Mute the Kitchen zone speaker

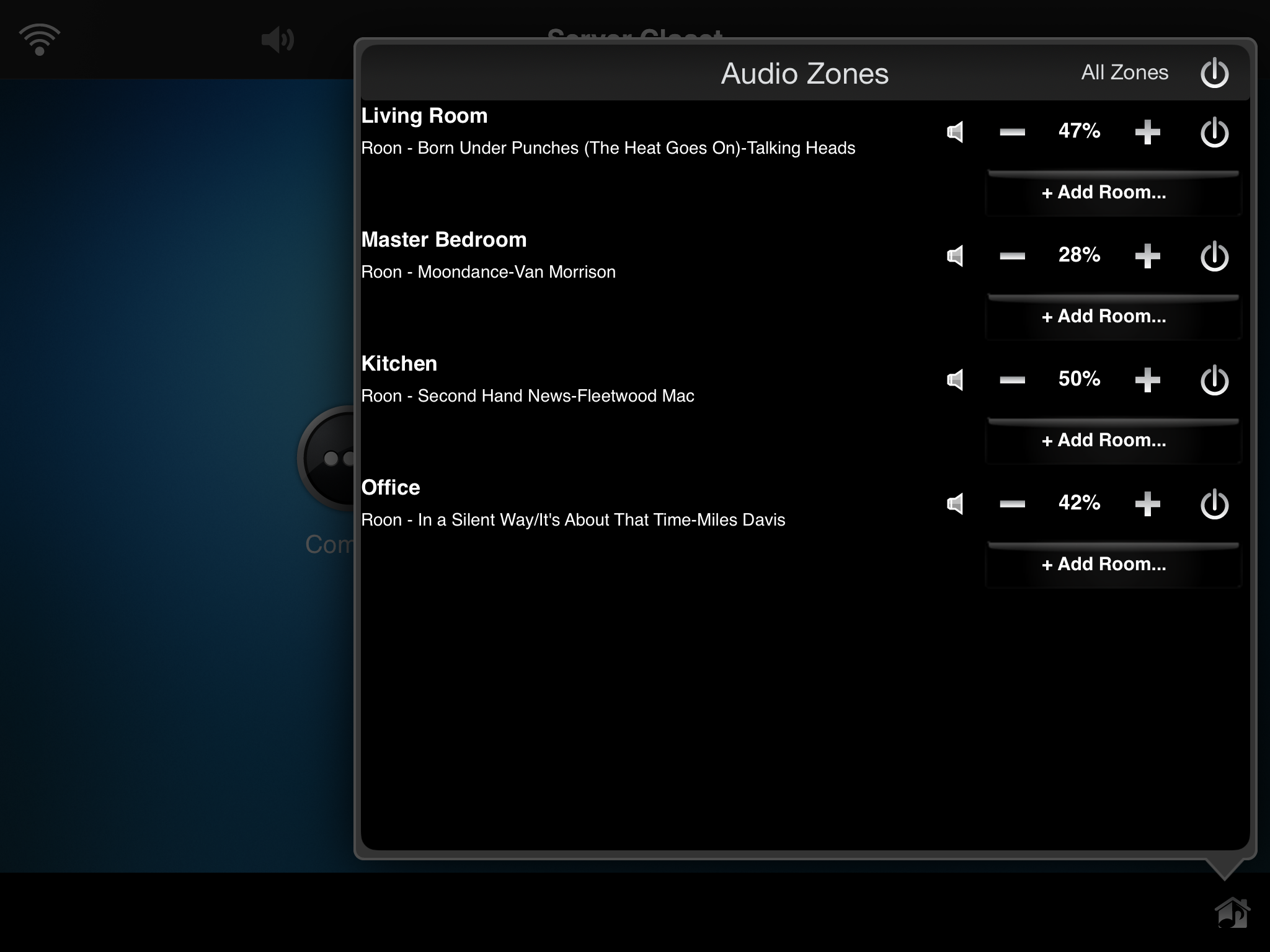[x=956, y=380]
